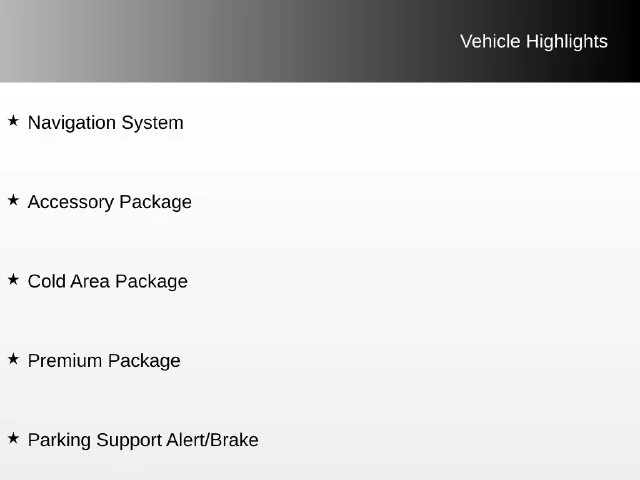Select the Navigation System highlight text
The height and width of the screenshot is (480, 640).
tap(106, 123)
